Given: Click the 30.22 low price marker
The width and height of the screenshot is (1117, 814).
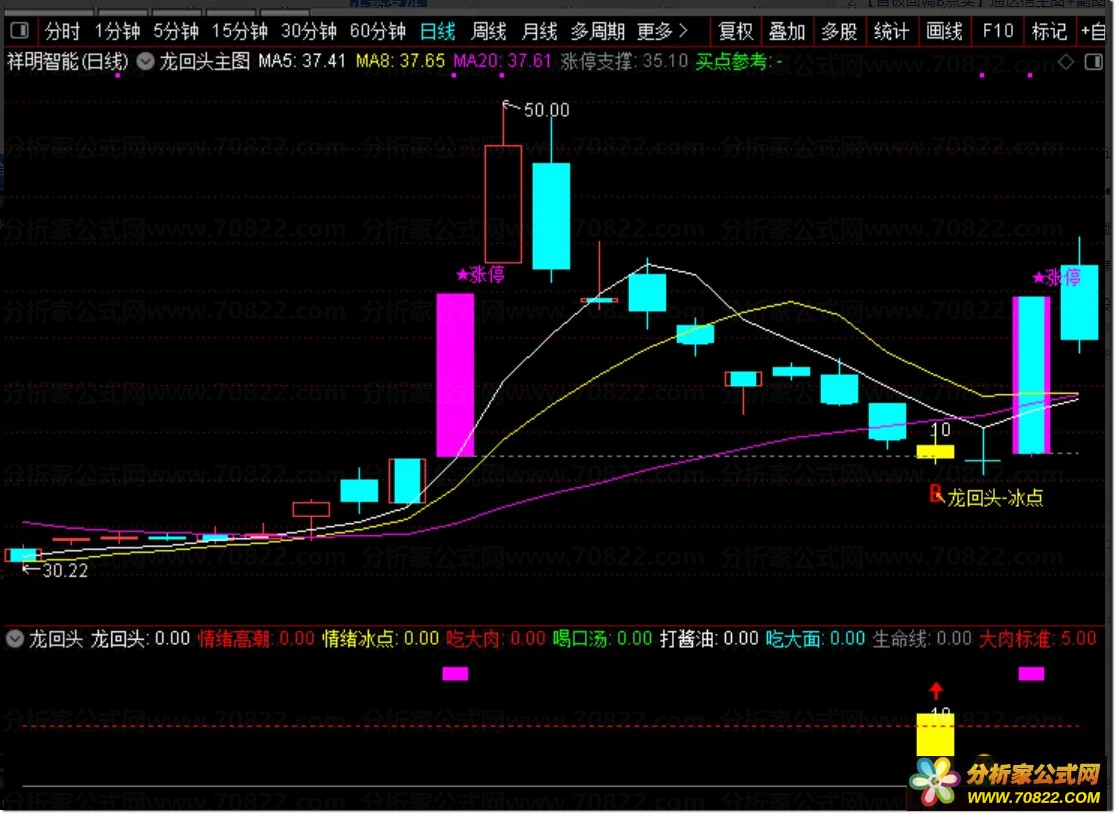Looking at the screenshot, I should tap(65, 571).
